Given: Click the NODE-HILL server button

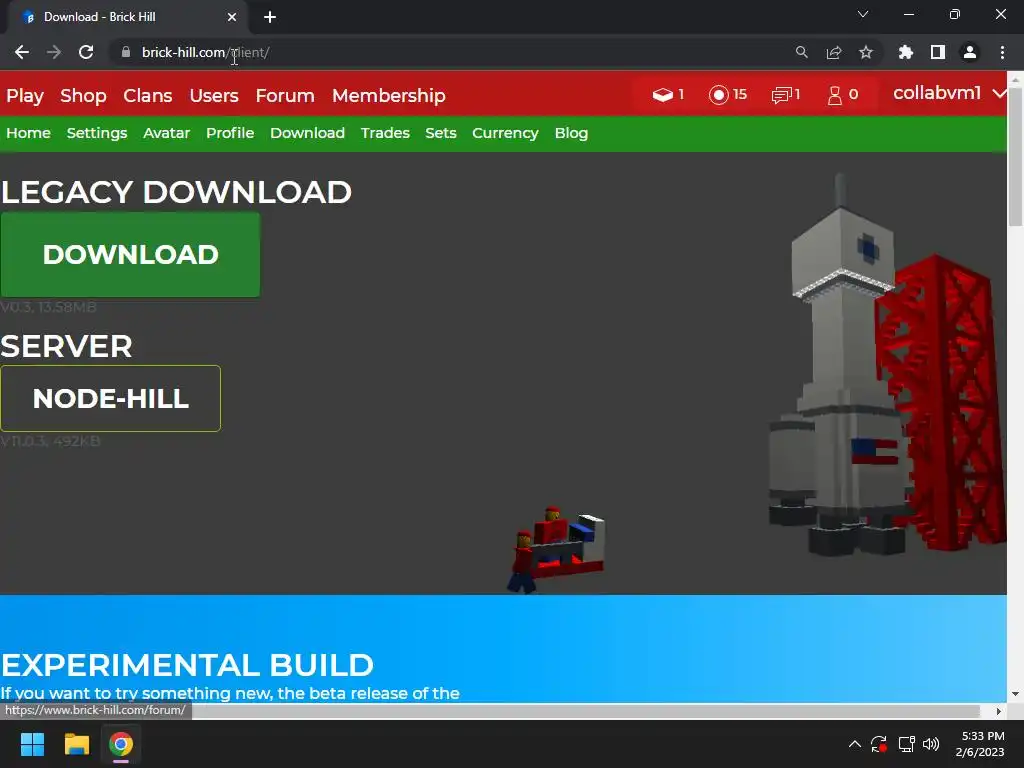Looking at the screenshot, I should [110, 398].
